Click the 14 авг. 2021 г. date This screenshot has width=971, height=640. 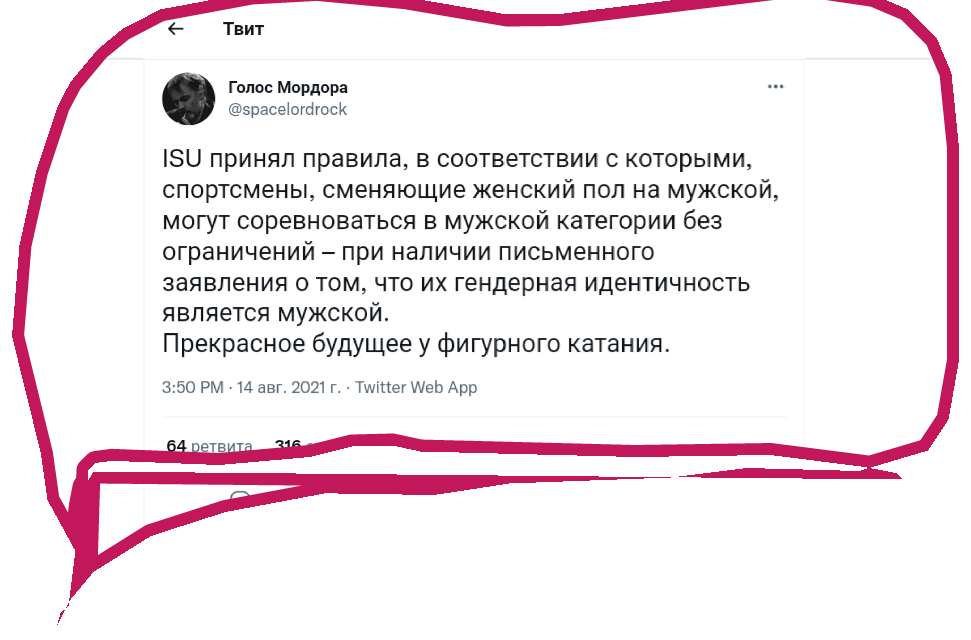coord(289,387)
